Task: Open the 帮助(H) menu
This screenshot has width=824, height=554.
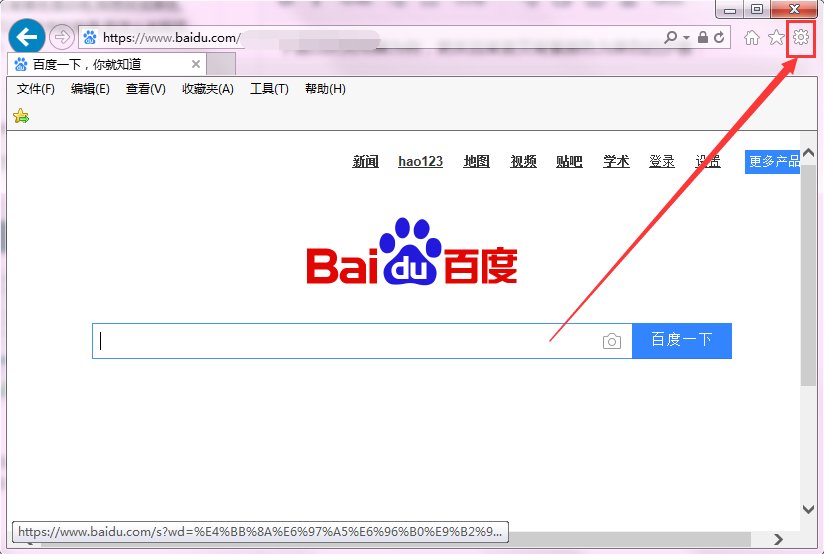Action: 325,89
